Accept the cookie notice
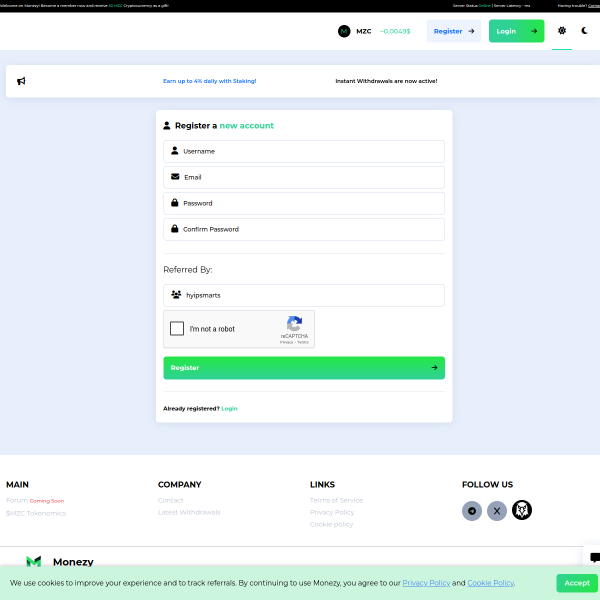600x600 pixels. pyautogui.click(x=577, y=583)
